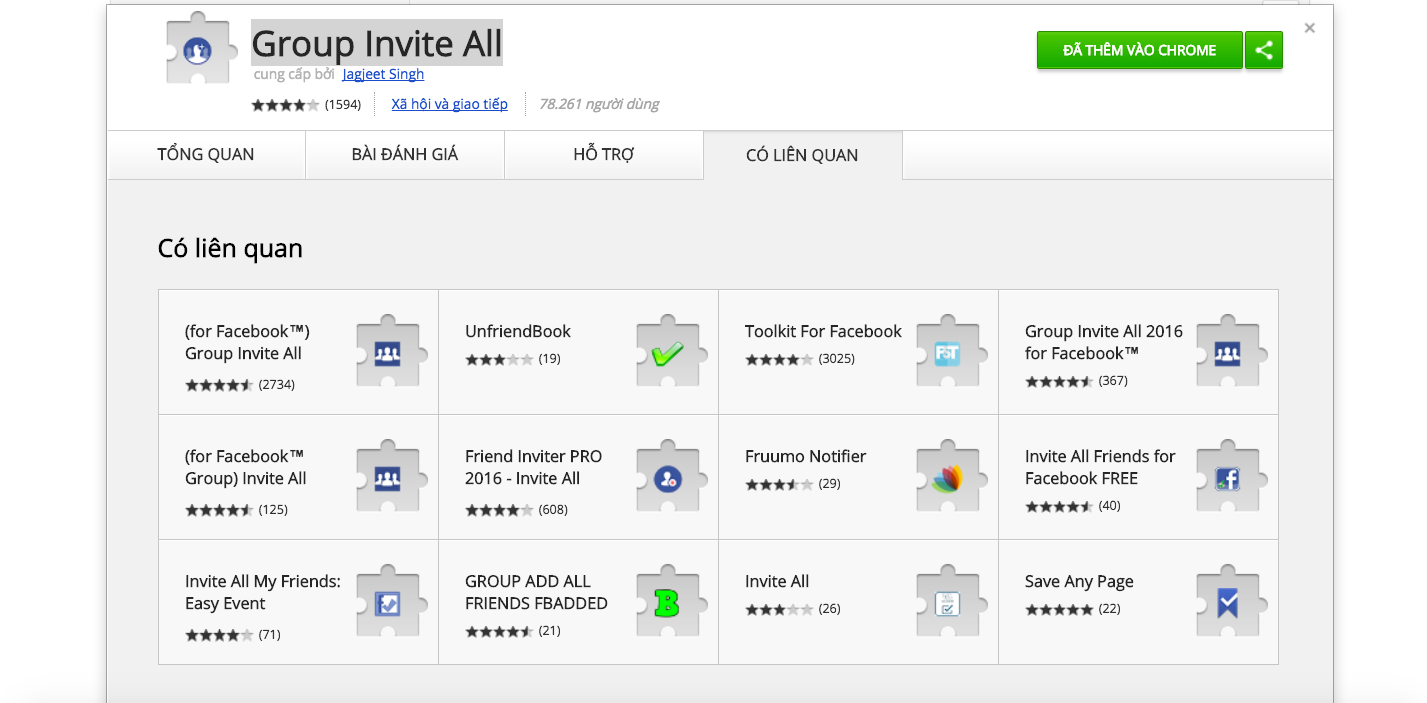Click the (19) rating under UnfriendBook
Image resolution: width=1427 pixels, height=703 pixels.
point(549,358)
